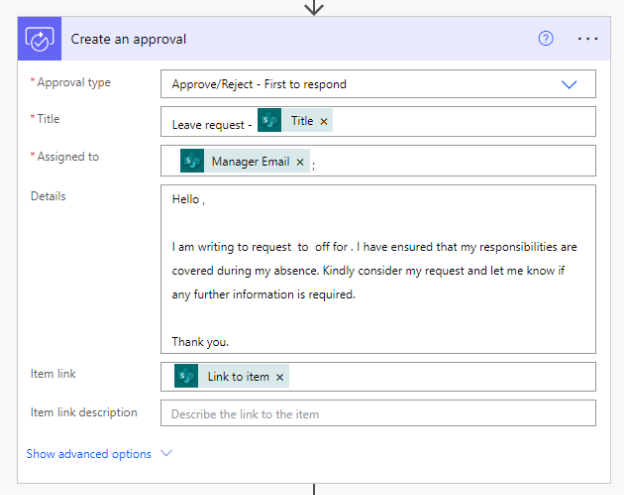
Task: Remove the Manager Email token
Action: coord(300,162)
